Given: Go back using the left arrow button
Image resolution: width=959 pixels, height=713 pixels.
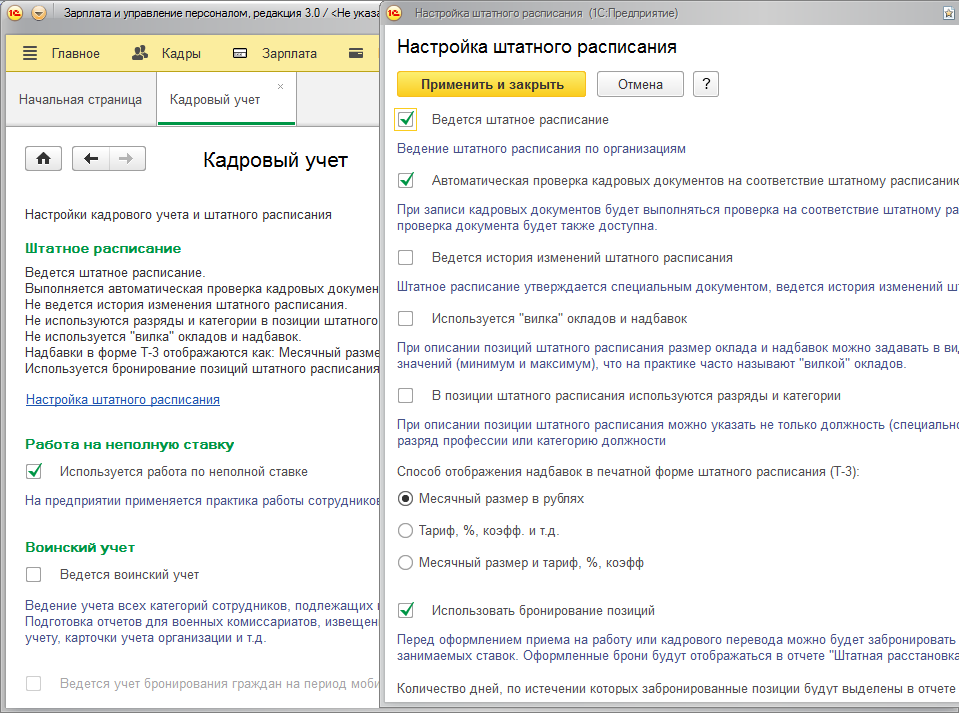Looking at the screenshot, I should coord(91,159).
